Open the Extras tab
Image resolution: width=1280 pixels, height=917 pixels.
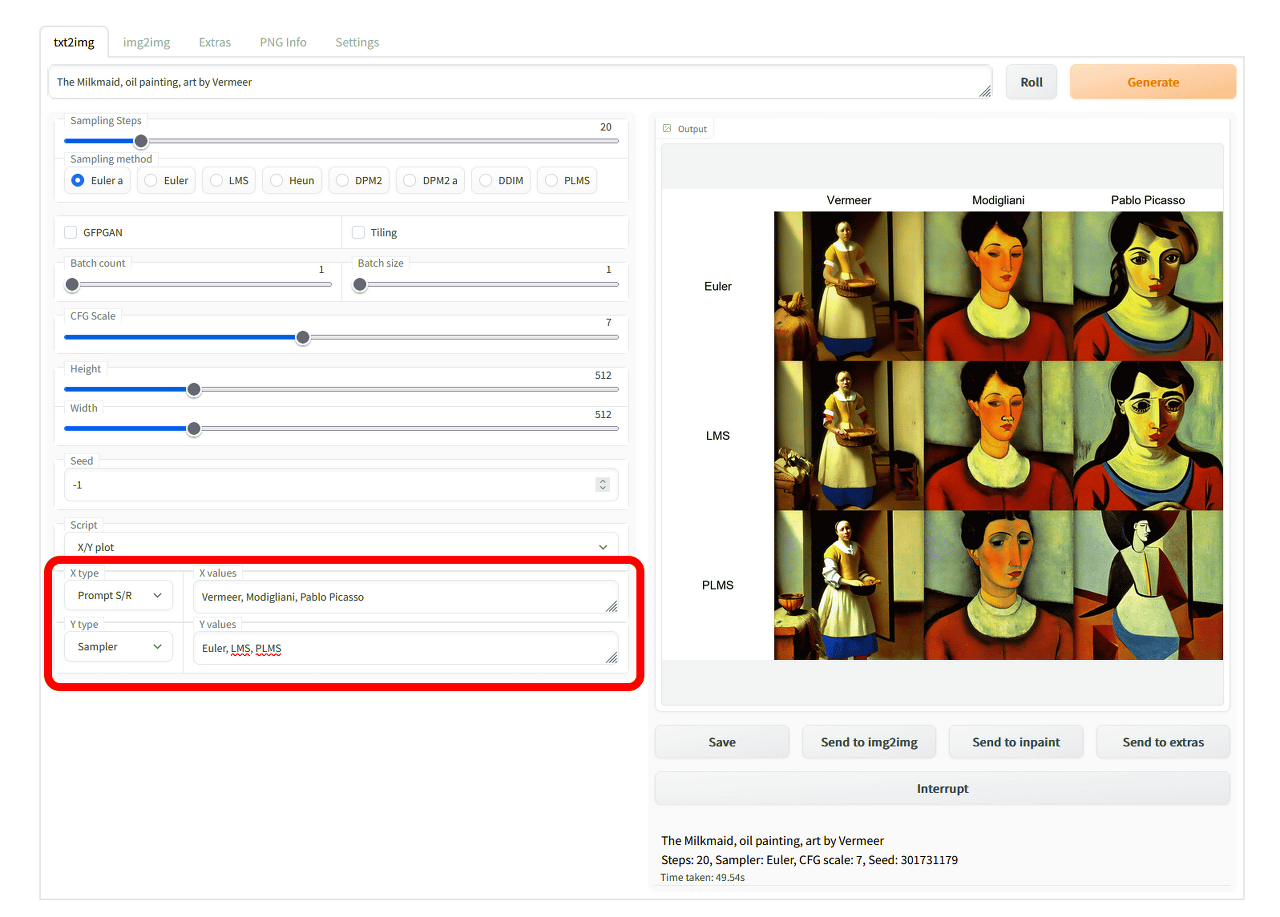[215, 42]
